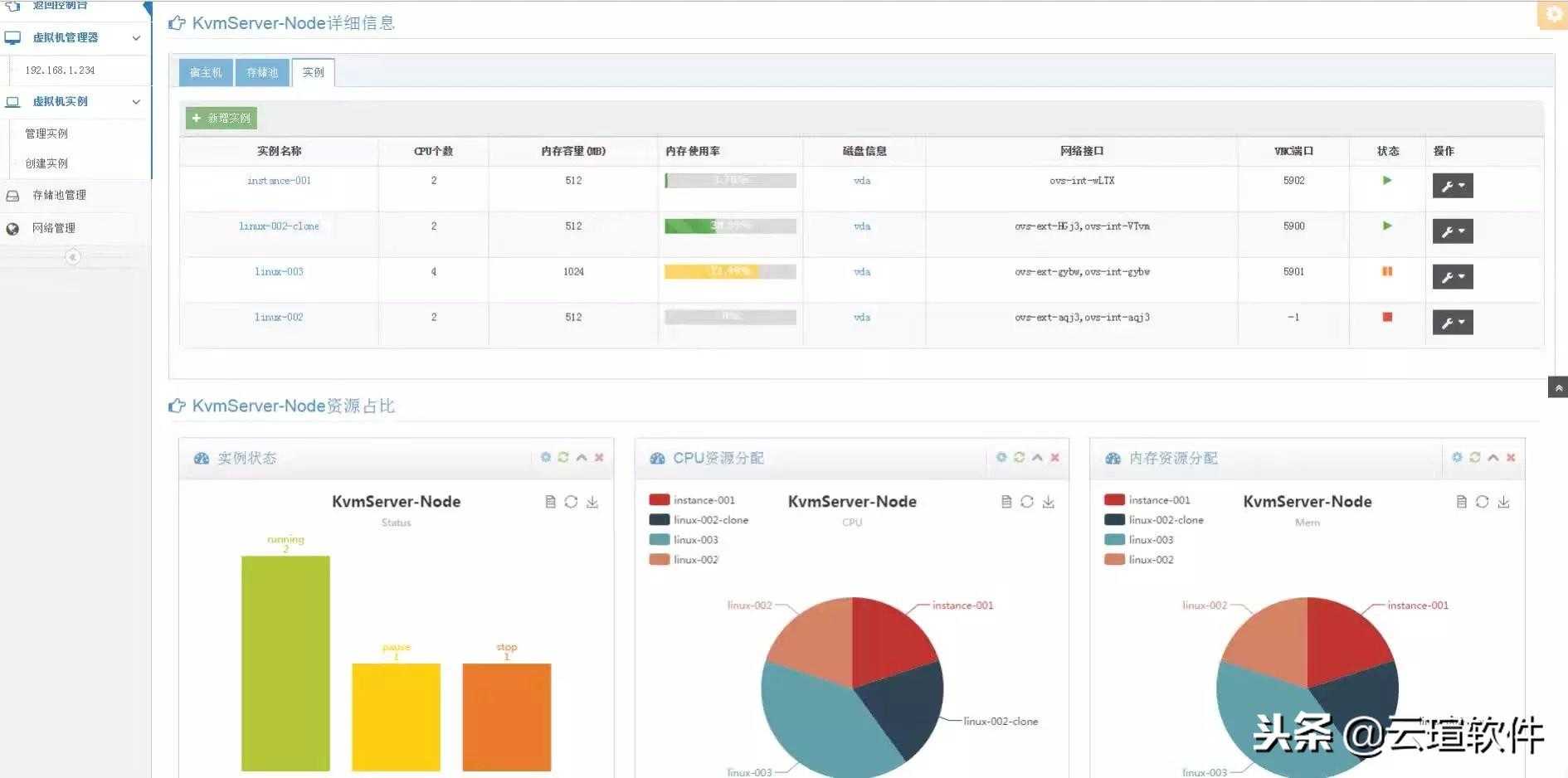Click the scroll-to-top arrow button
1568x778 pixels.
pos(1558,387)
